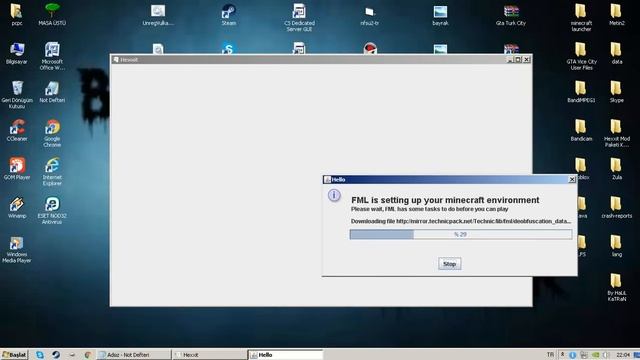Select the Google Chrome desktop icon
Screen dimensions: 640x360
52,133
